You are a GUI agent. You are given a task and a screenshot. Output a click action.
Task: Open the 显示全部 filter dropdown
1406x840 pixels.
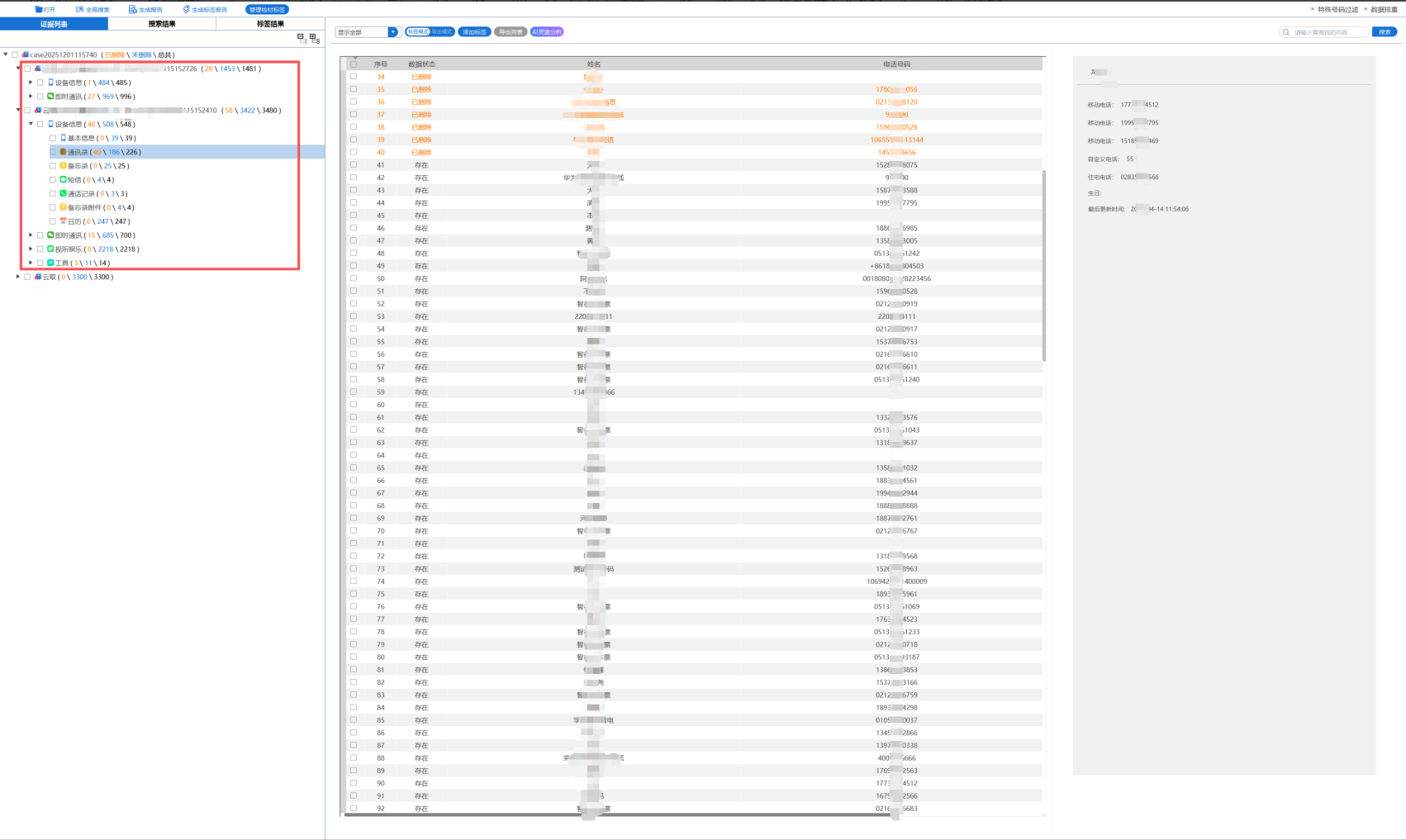click(393, 32)
